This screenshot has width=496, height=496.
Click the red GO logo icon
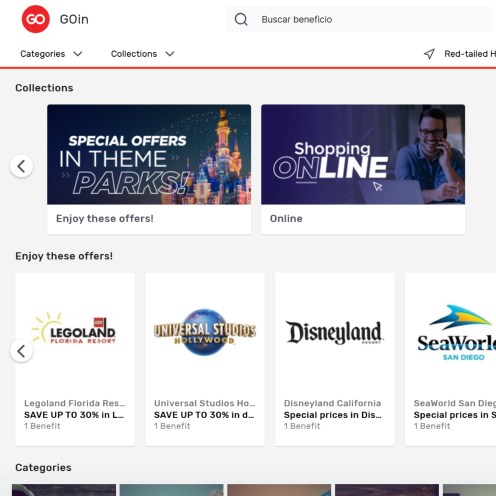36,19
